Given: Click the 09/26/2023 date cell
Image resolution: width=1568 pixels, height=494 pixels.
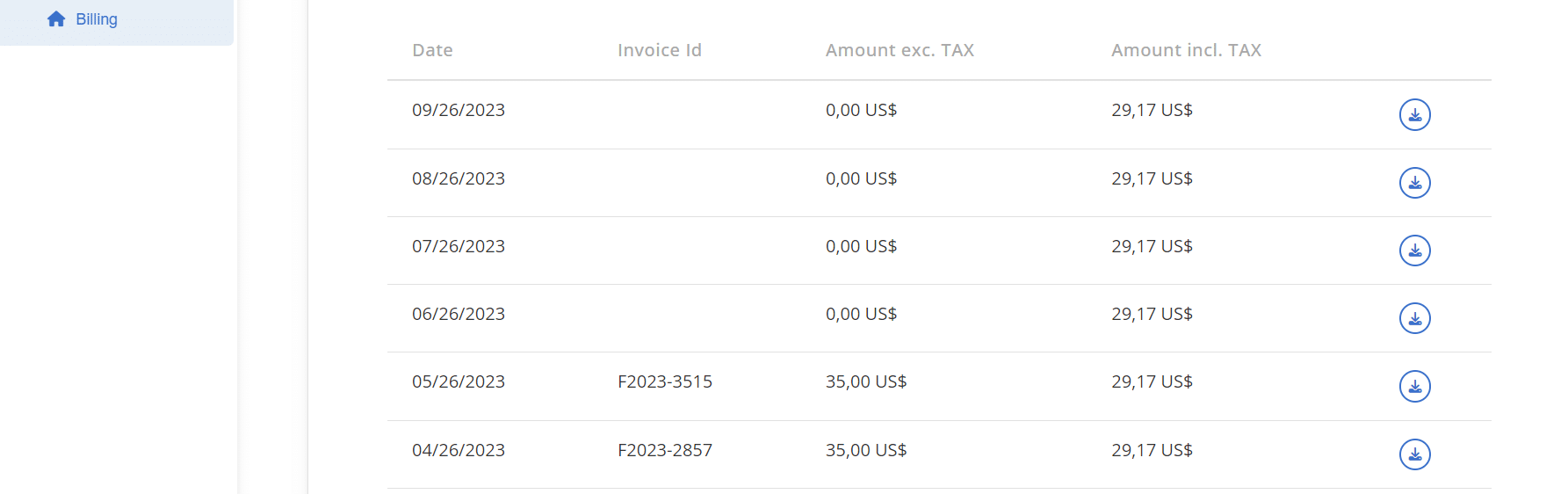Looking at the screenshot, I should pyautogui.click(x=459, y=110).
